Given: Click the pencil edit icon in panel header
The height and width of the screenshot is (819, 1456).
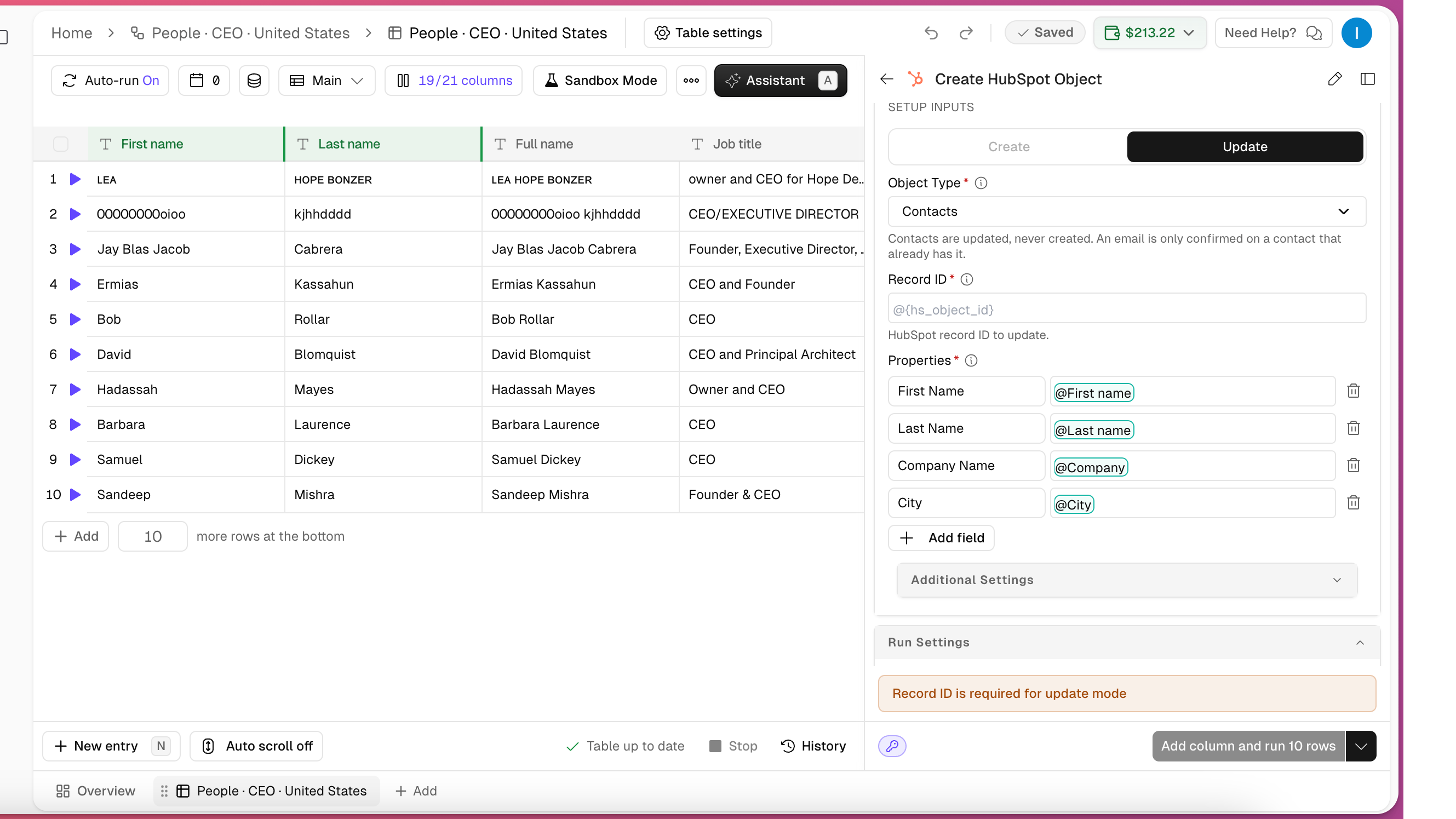Looking at the screenshot, I should [1334, 79].
